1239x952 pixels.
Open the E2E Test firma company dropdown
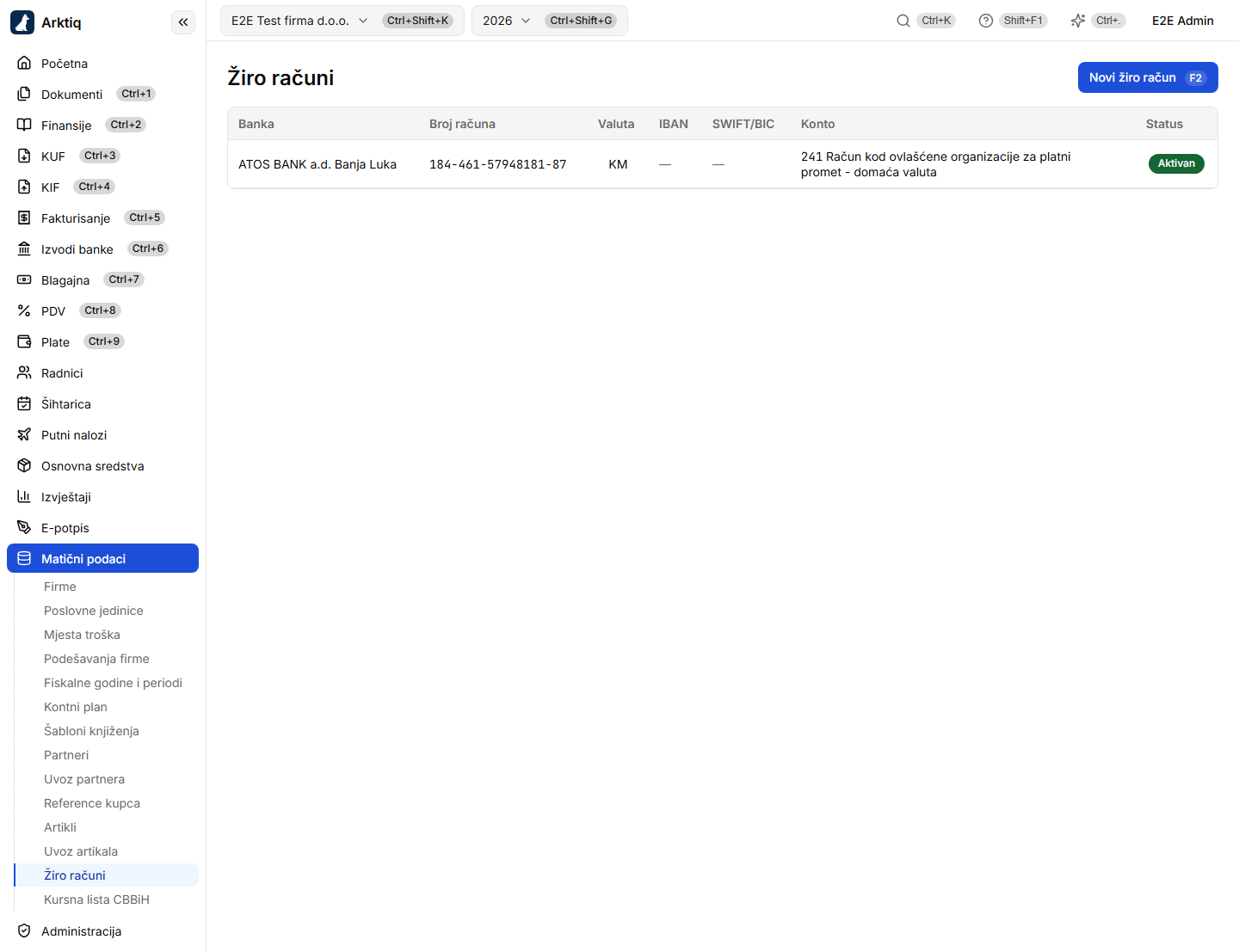point(342,21)
